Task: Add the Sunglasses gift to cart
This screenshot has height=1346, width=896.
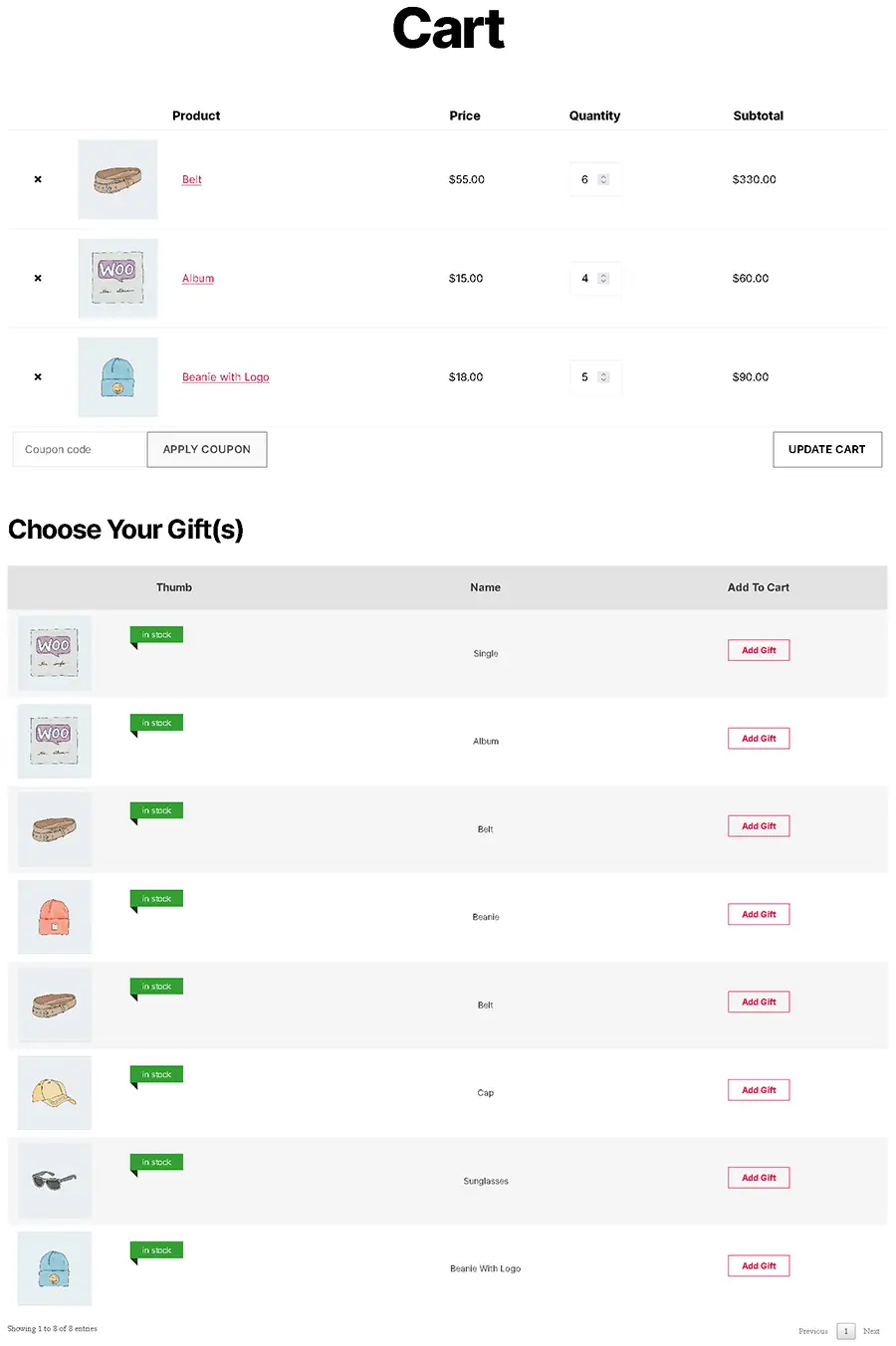Action: pos(758,1178)
